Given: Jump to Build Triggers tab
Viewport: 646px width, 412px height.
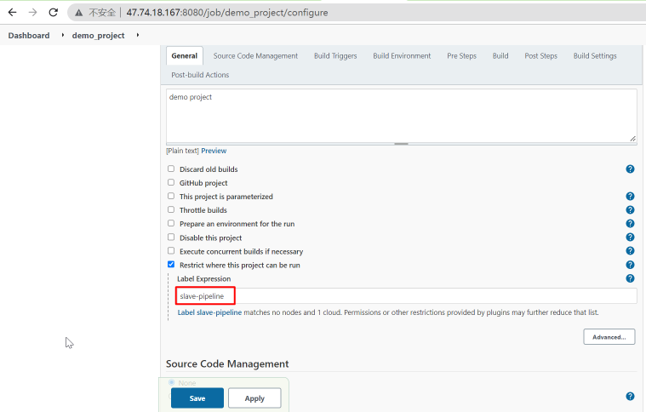Looking at the screenshot, I should coord(335,56).
